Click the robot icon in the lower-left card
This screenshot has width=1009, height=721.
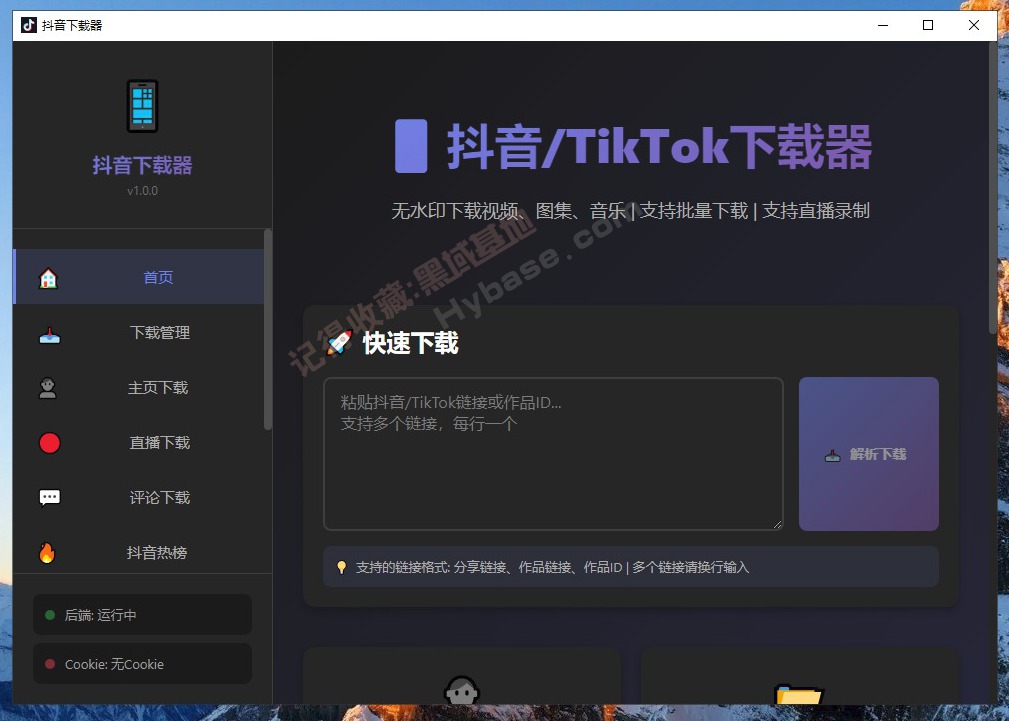(461, 691)
